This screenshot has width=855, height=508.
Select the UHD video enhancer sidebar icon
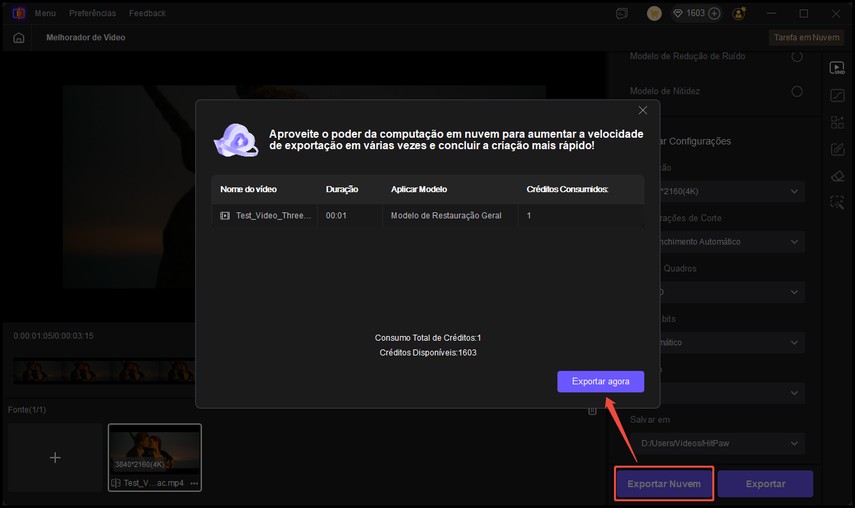[x=837, y=68]
